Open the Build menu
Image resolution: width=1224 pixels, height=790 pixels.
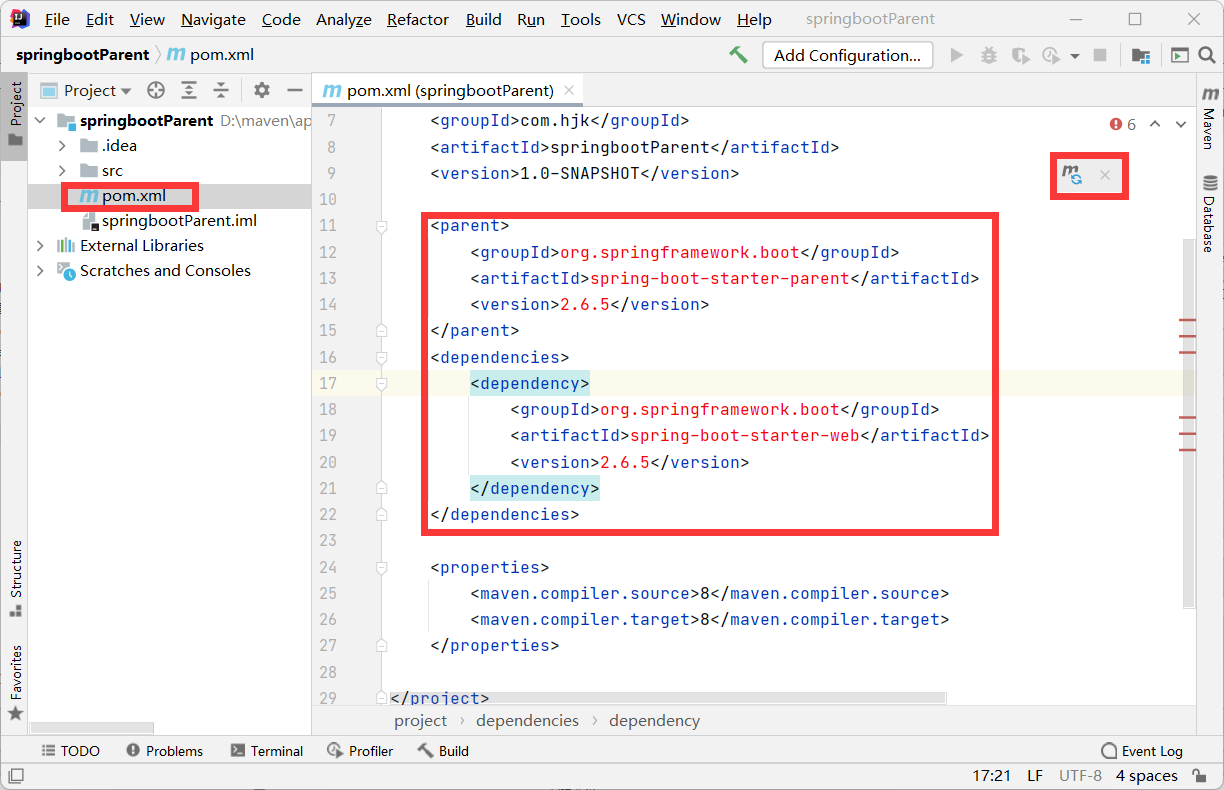click(x=483, y=19)
